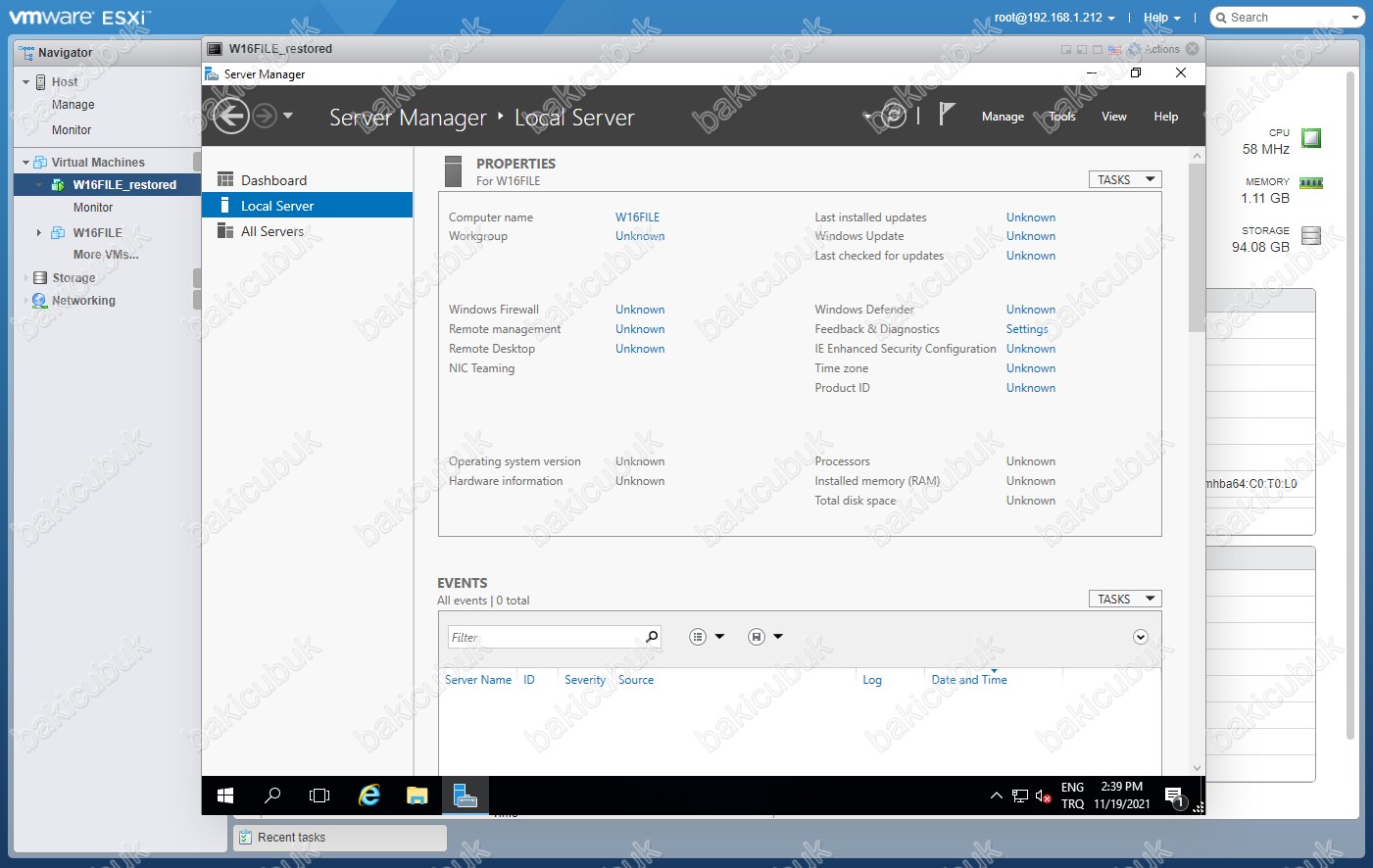Open the save query dropdown

[765, 637]
